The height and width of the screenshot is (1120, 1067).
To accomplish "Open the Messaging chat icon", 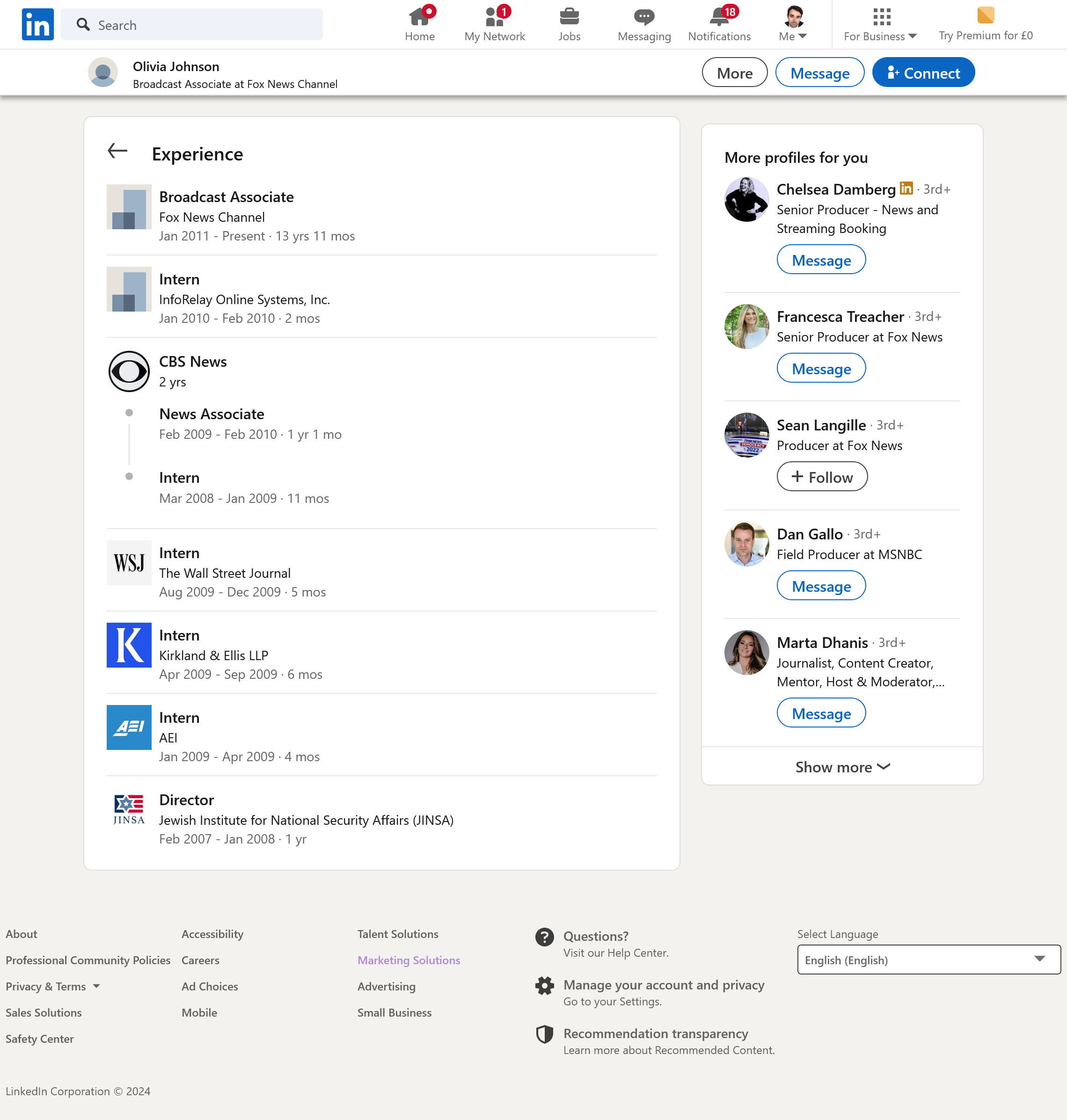I will [644, 17].
